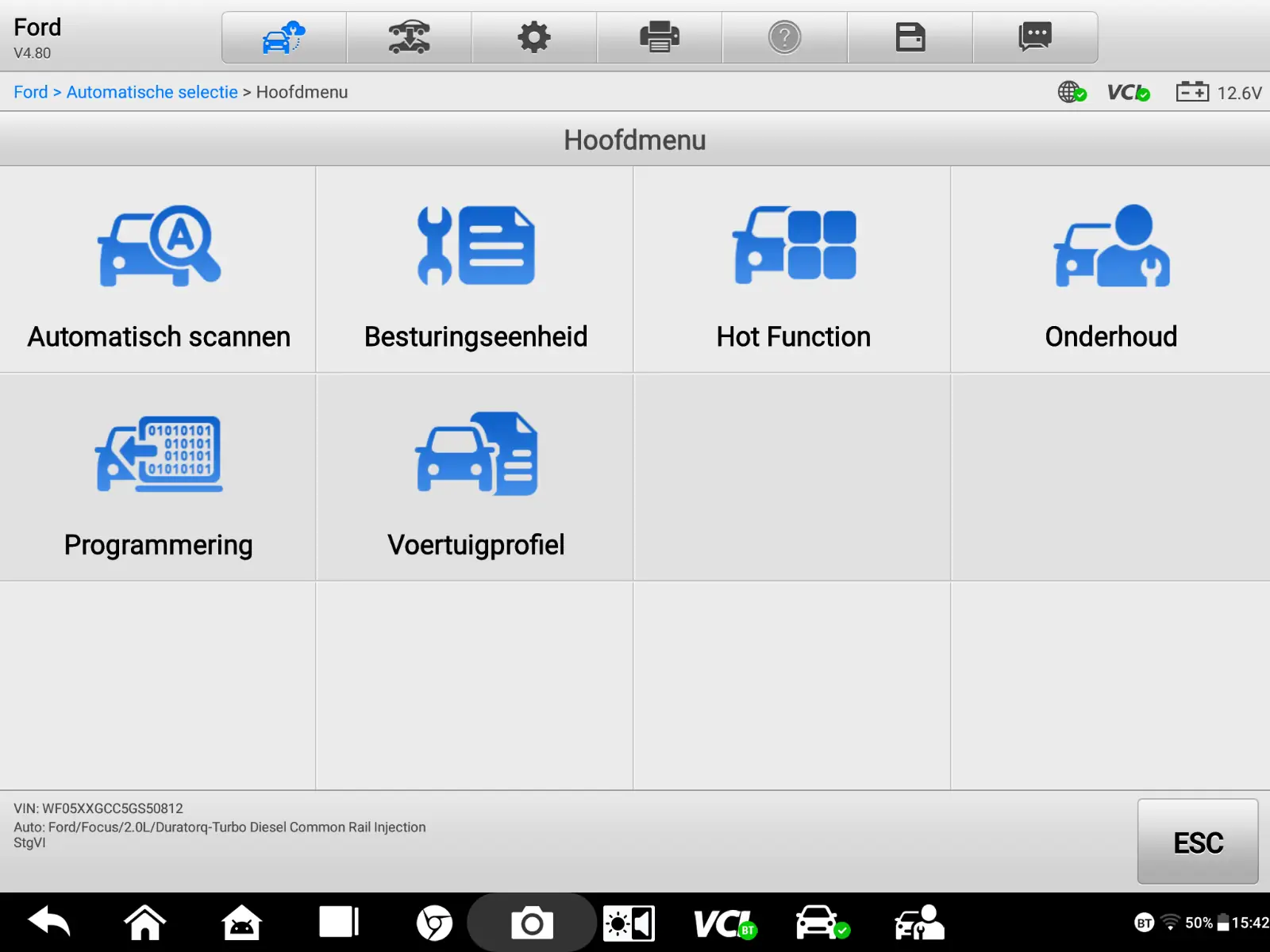The height and width of the screenshot is (952, 1270).
Task: Click the Ford/Focus vehicle description text
Action: 220,827
